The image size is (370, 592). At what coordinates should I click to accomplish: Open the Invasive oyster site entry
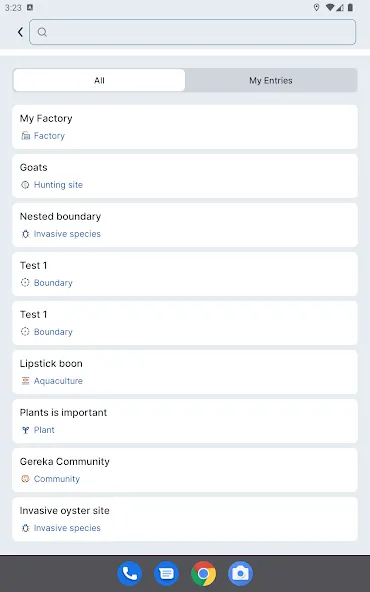[x=185, y=519]
